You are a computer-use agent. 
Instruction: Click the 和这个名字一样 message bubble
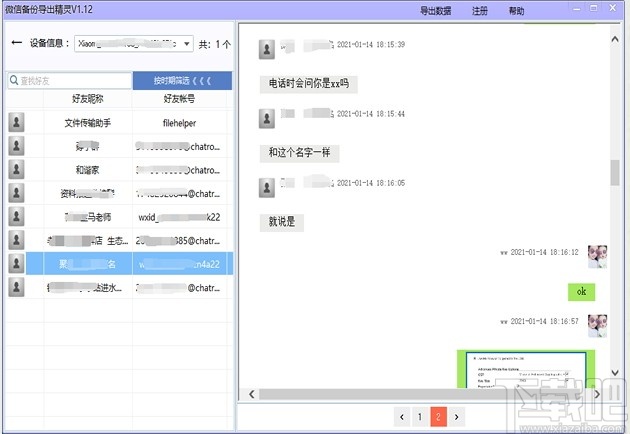pyautogui.click(x=299, y=153)
